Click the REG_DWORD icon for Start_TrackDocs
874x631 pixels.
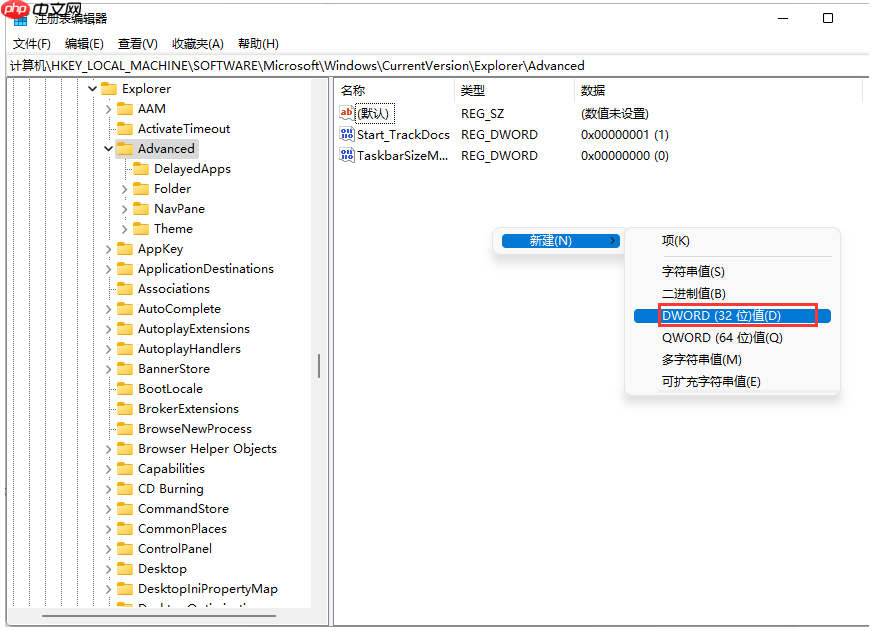(345, 134)
